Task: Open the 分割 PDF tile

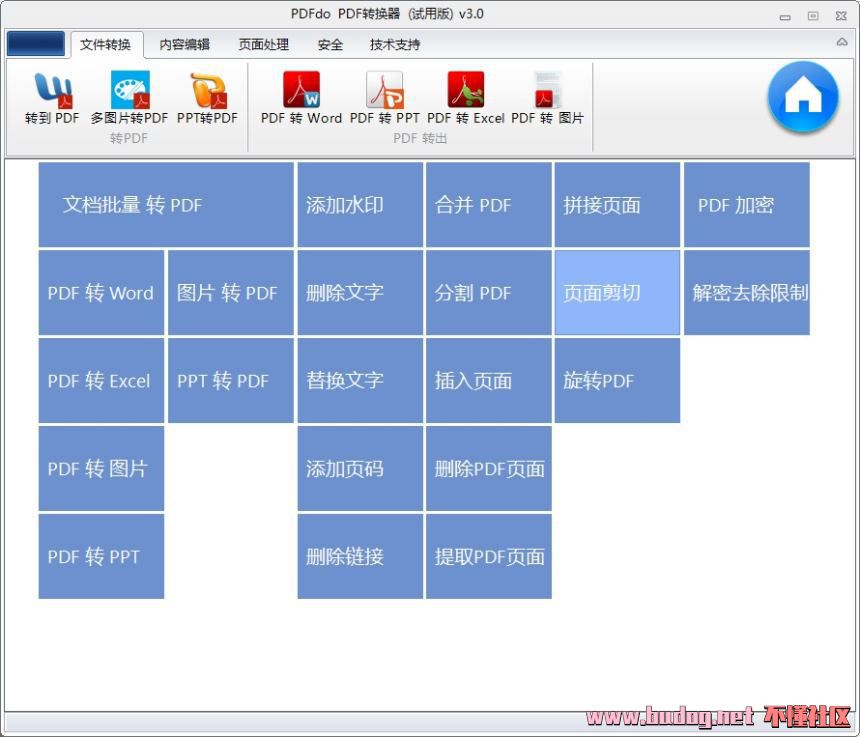Action: click(x=489, y=292)
